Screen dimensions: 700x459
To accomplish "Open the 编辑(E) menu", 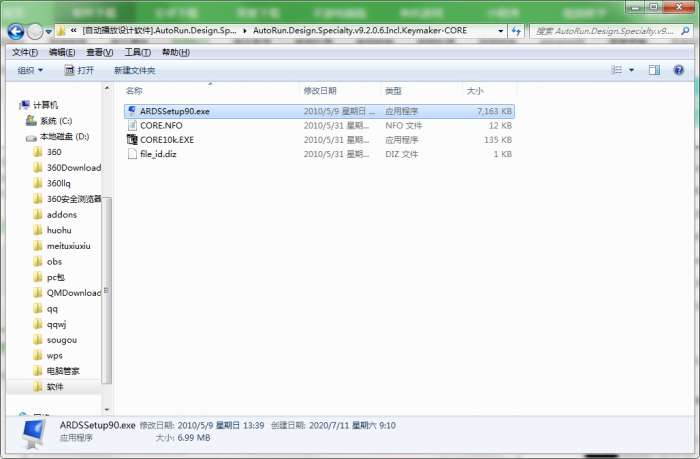I will (62, 53).
